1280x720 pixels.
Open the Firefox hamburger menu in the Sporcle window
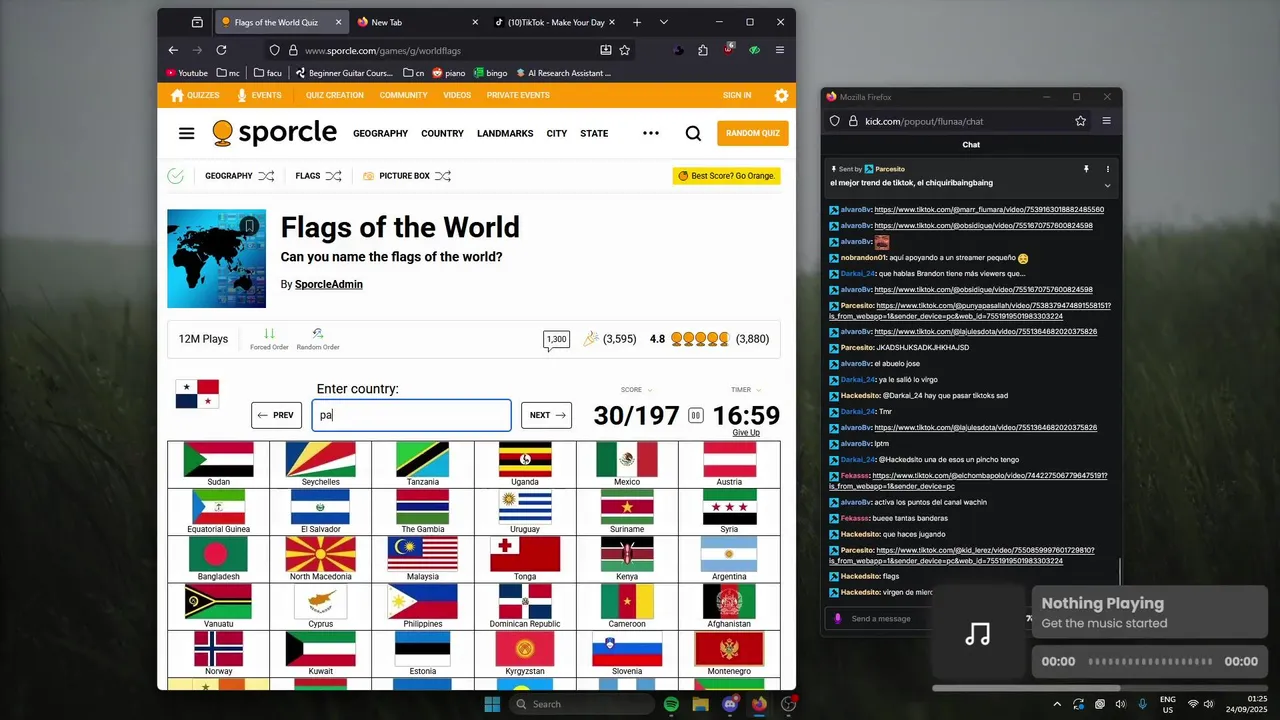click(780, 50)
